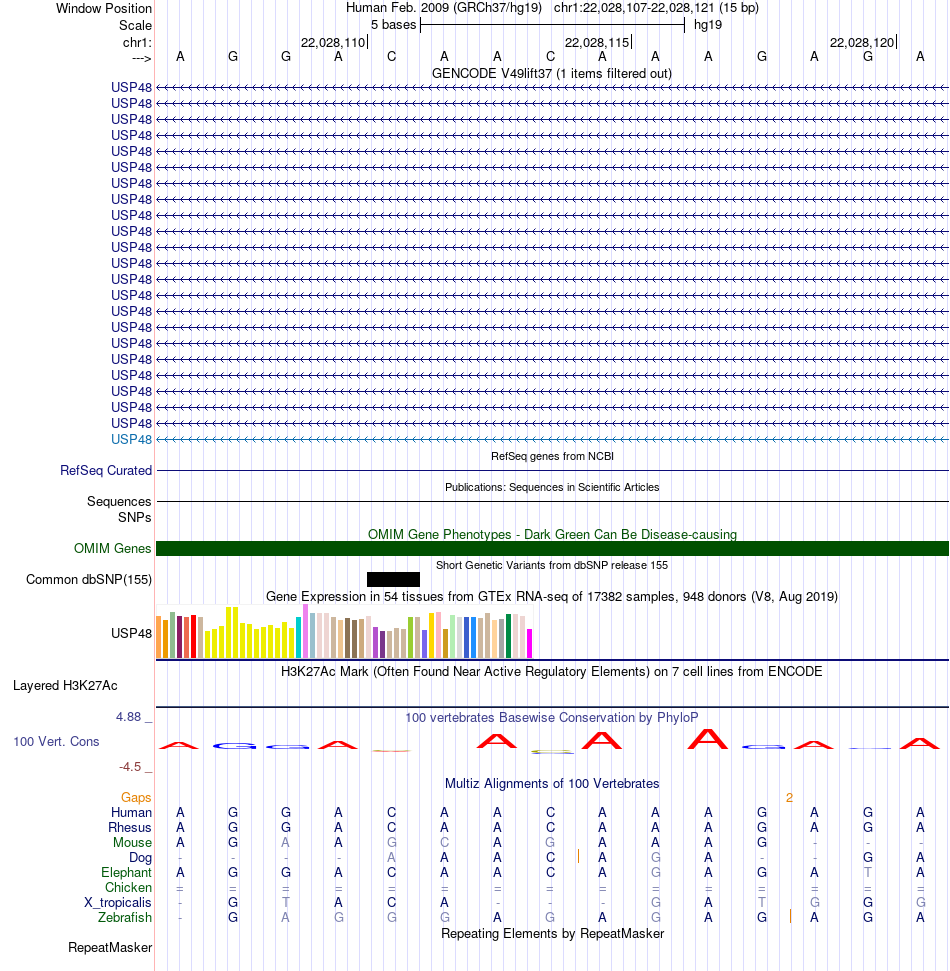This screenshot has height=971, width=950.
Task: Click the Scale label
Action: point(135,25)
